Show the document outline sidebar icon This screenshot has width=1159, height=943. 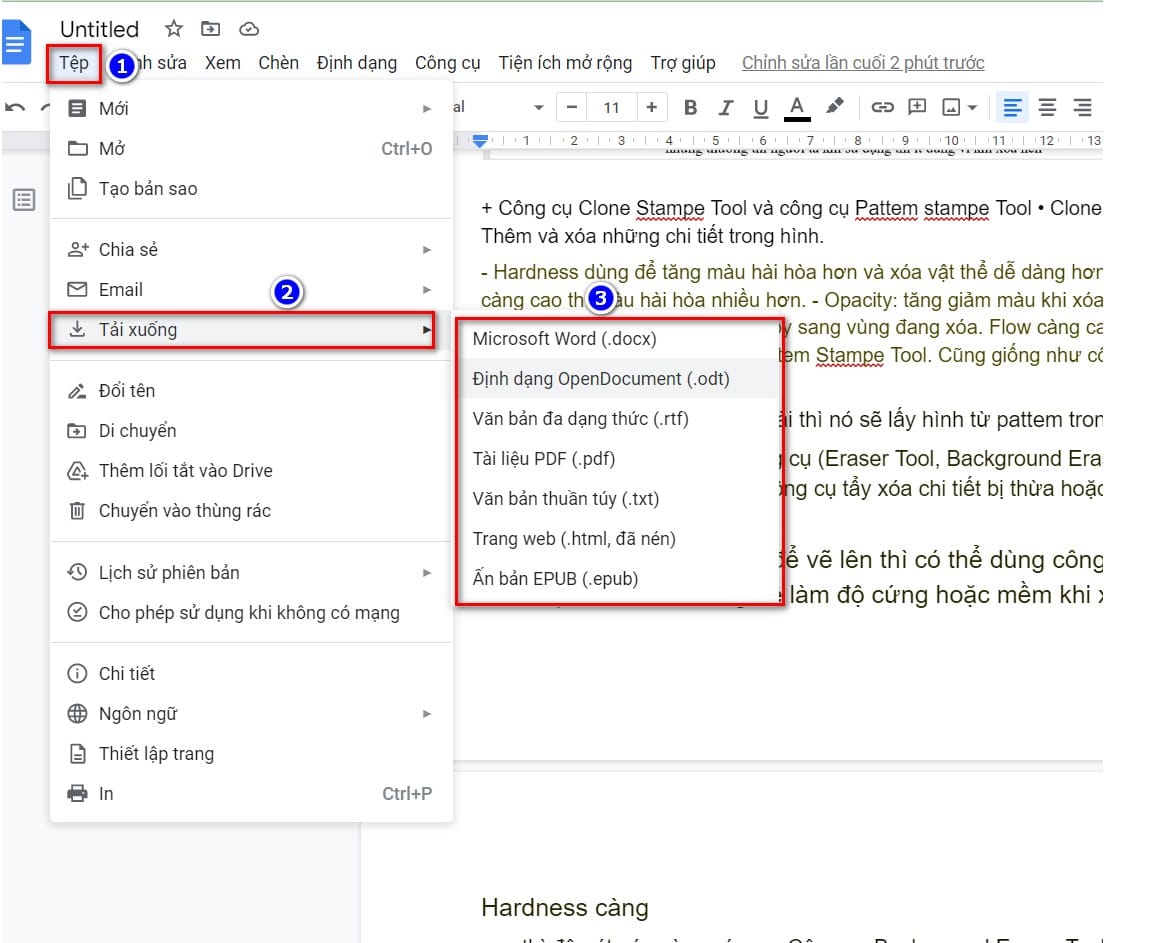click(24, 200)
